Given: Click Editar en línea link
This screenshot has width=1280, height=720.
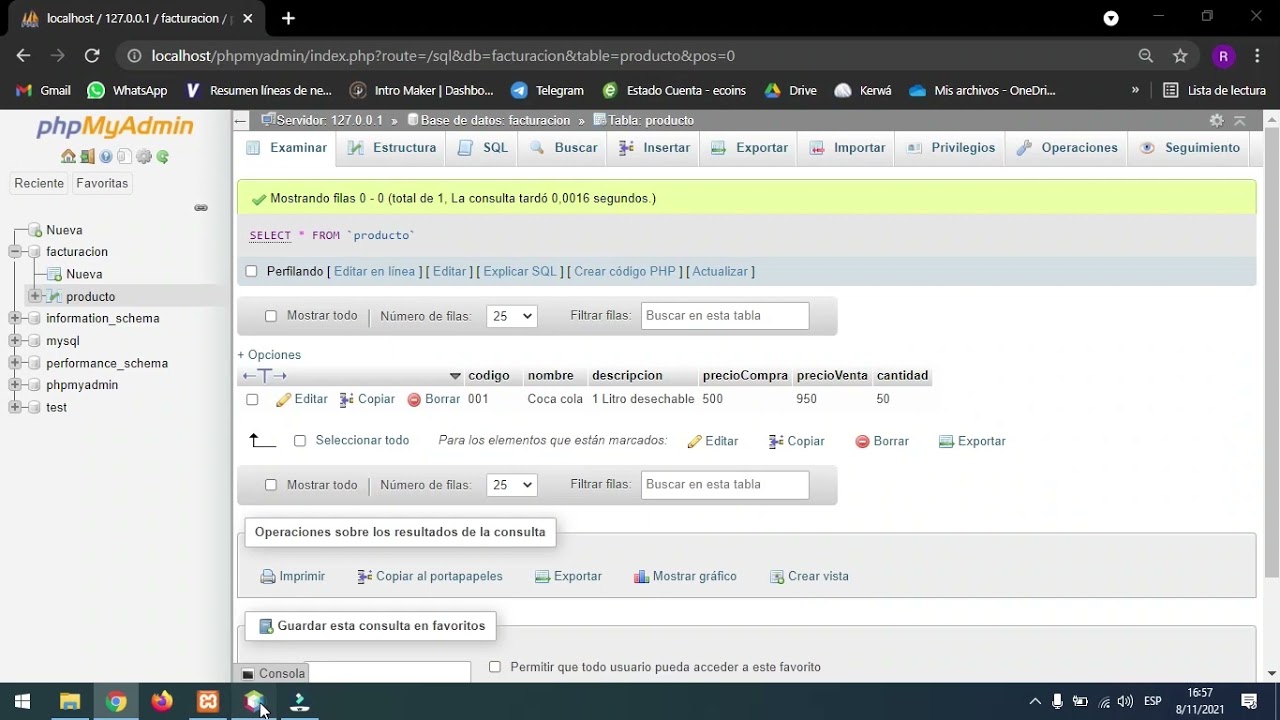Looking at the screenshot, I should coord(374,271).
